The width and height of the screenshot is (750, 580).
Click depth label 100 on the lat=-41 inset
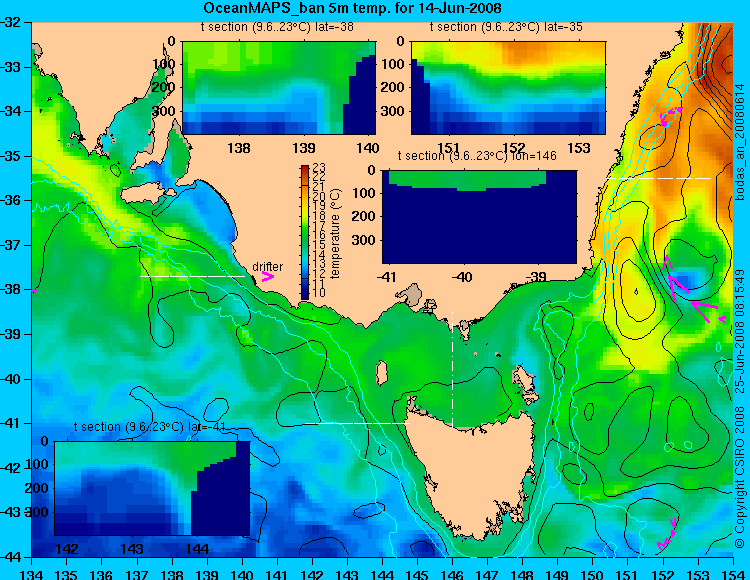pyautogui.click(x=37, y=464)
